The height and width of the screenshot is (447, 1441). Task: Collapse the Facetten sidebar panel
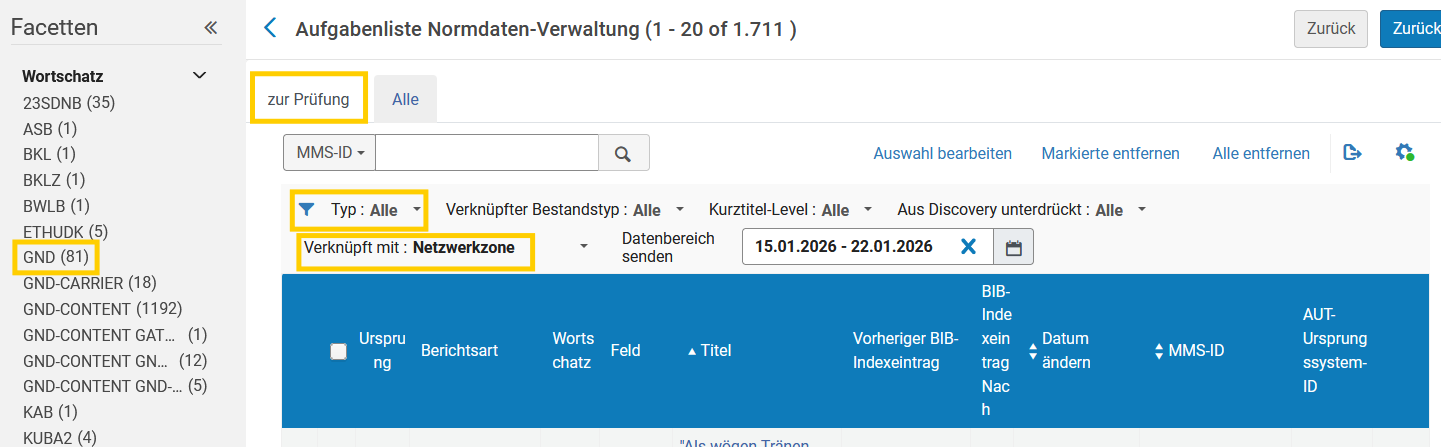click(x=210, y=28)
